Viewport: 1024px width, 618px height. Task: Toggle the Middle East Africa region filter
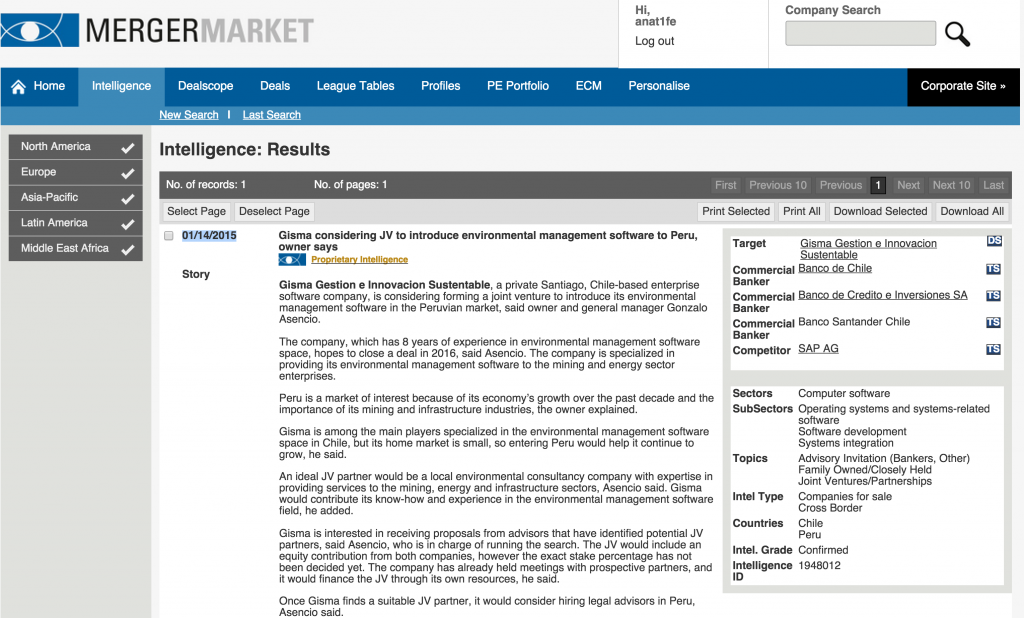(x=76, y=249)
